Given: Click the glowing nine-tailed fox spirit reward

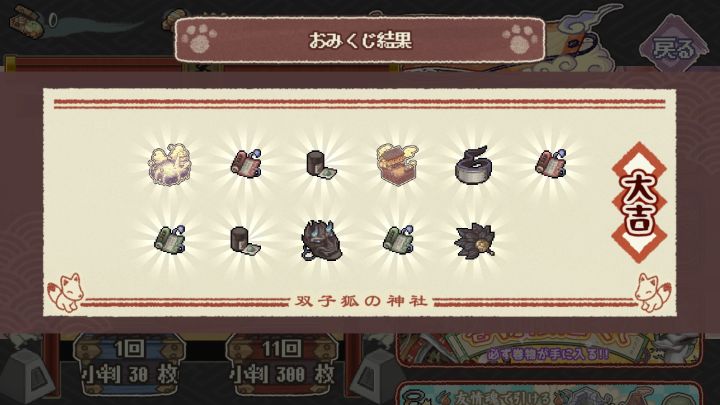Looking at the screenshot, I should [169, 164].
